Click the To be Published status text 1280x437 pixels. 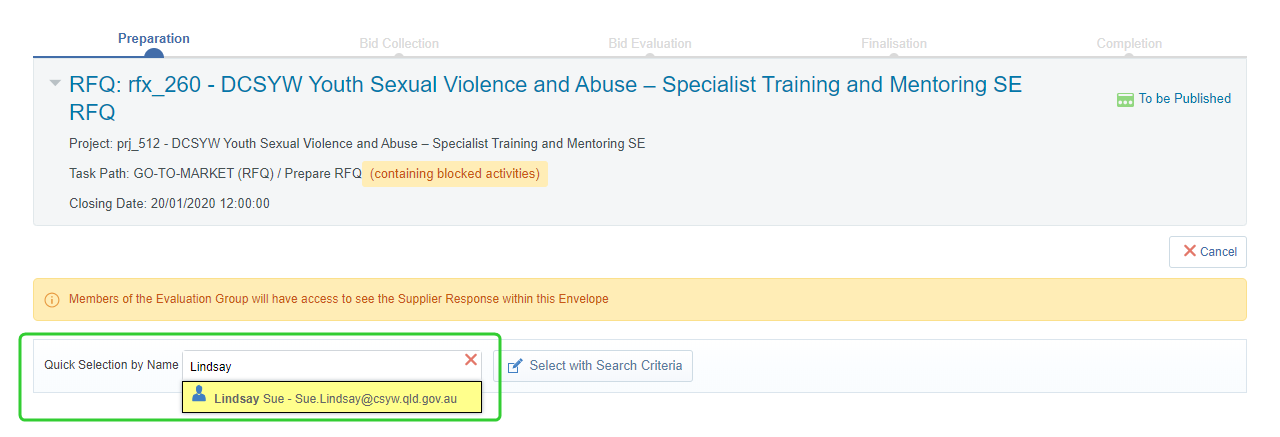coord(1185,99)
